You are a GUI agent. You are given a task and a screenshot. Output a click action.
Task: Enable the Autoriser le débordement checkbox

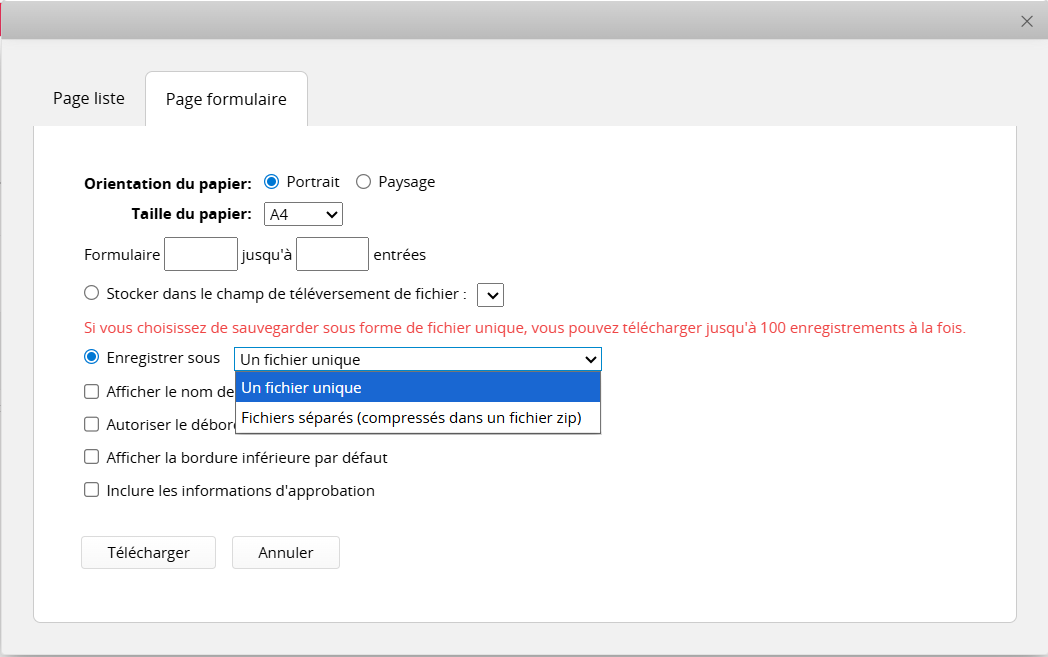point(92,424)
